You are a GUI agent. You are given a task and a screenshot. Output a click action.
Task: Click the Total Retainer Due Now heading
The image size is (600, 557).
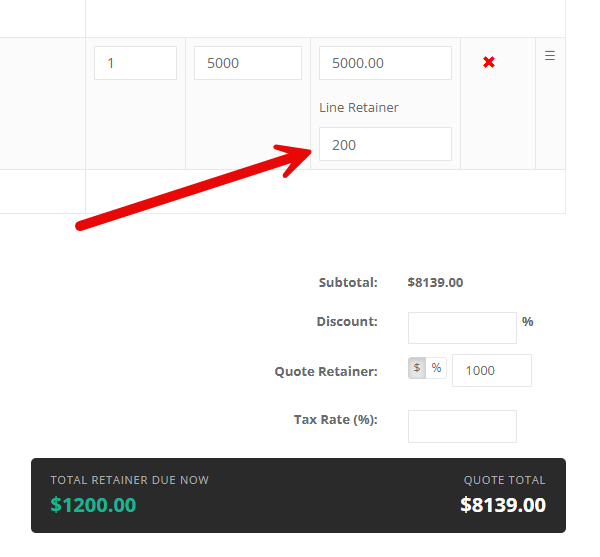click(130, 480)
